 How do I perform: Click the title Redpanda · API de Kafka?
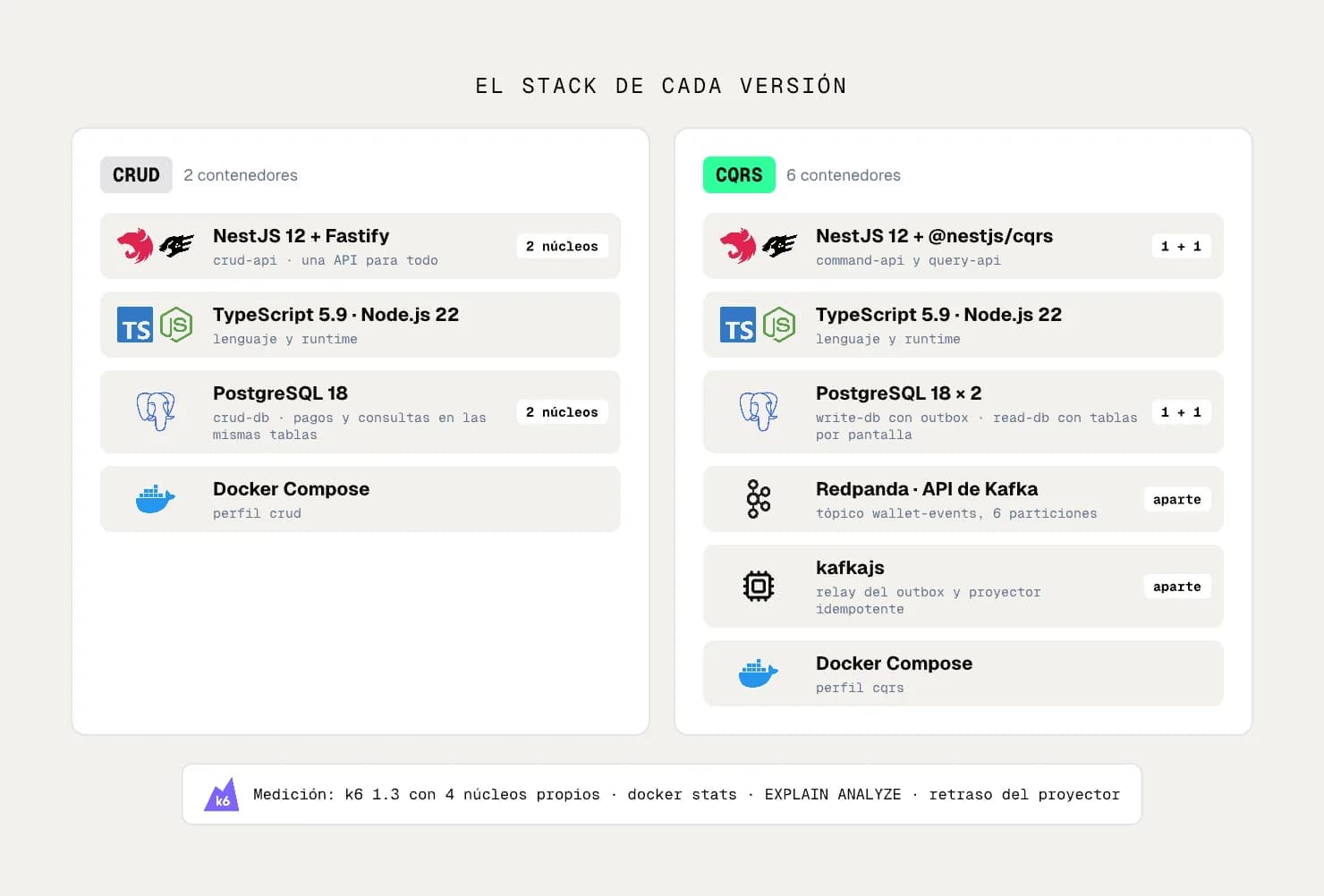point(927,489)
